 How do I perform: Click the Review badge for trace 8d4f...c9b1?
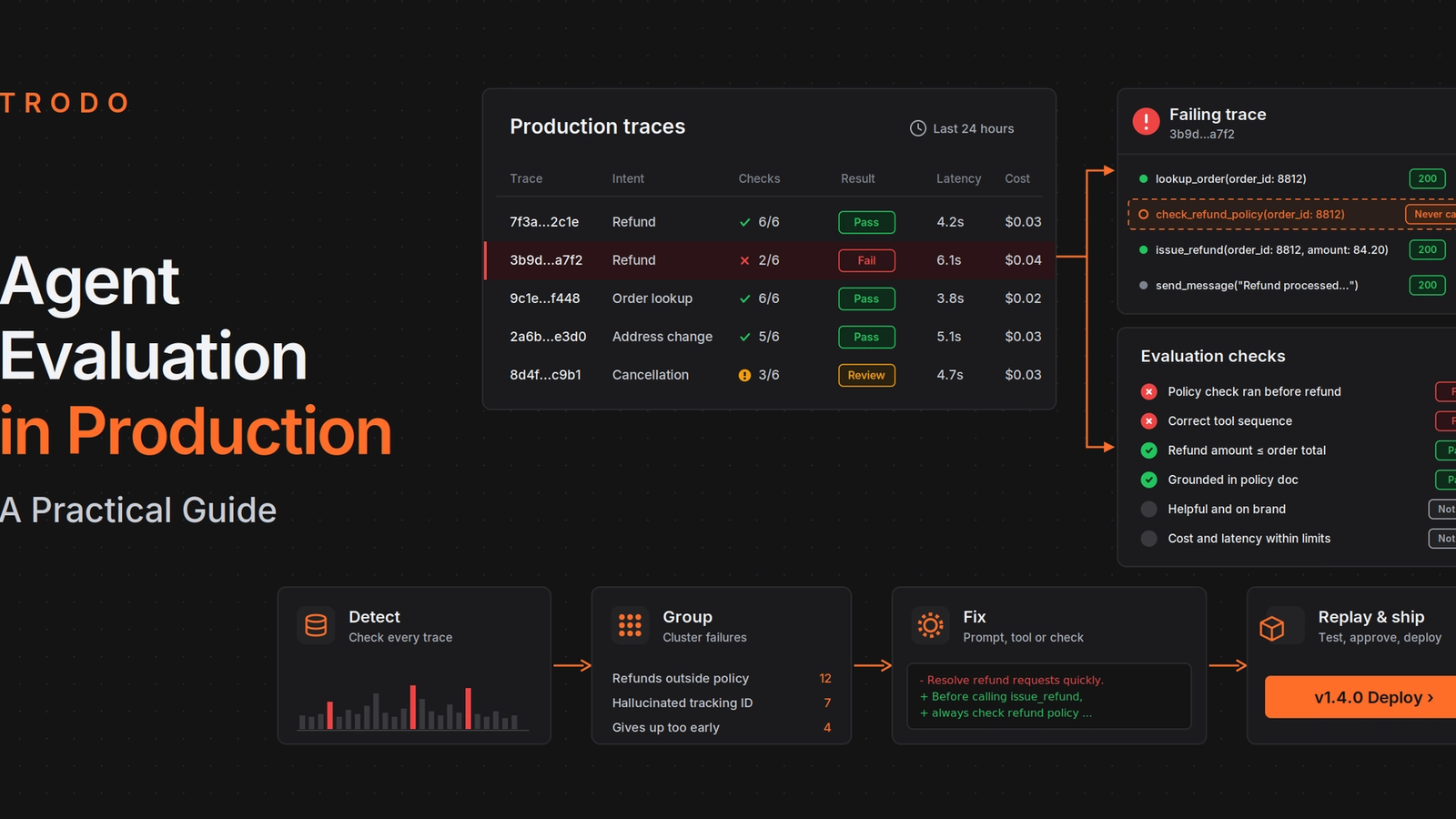coord(866,375)
